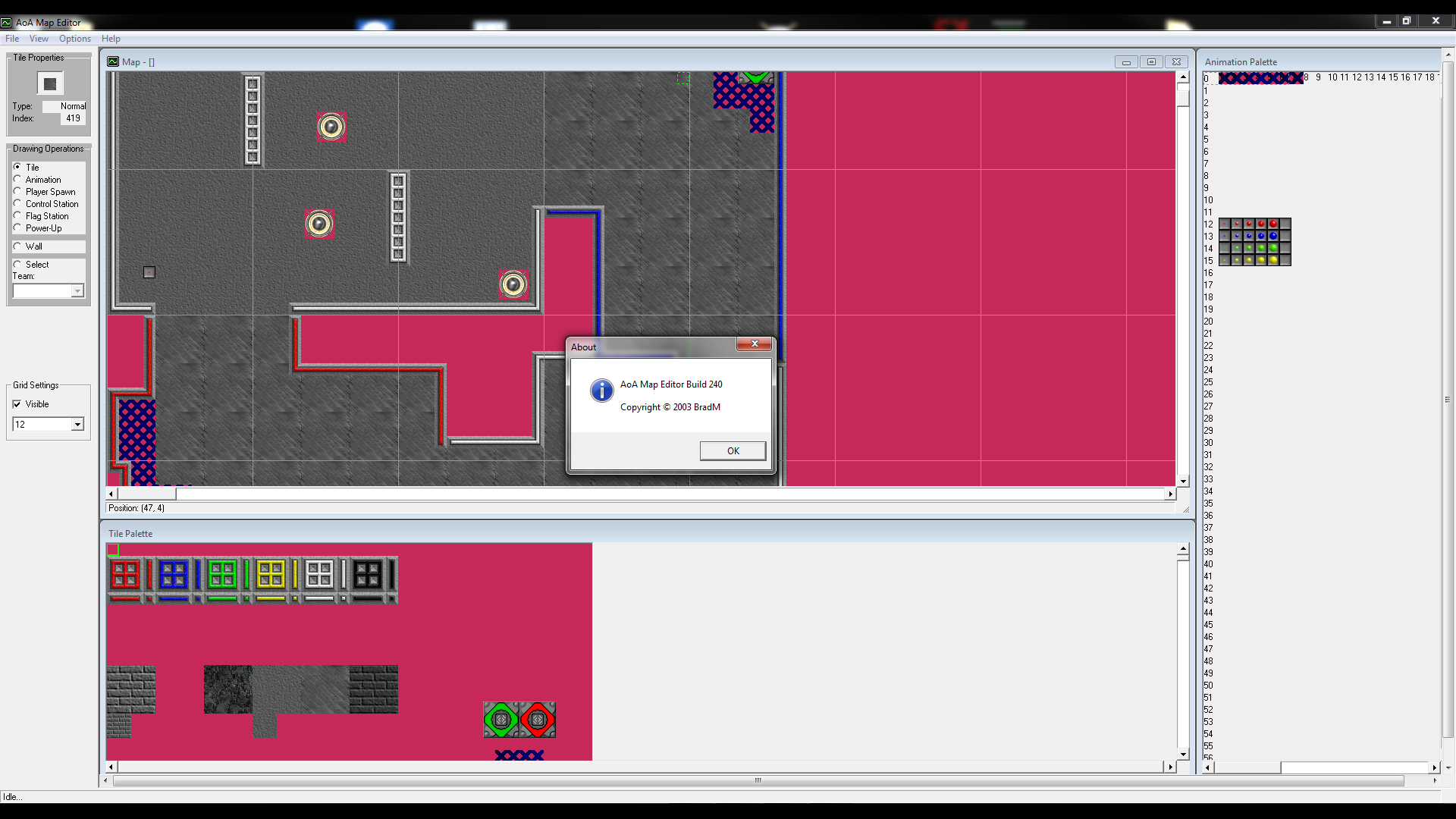The height and width of the screenshot is (819, 1456).
Task: Pick the green octagon station tile in Tile Palette
Action: [501, 720]
